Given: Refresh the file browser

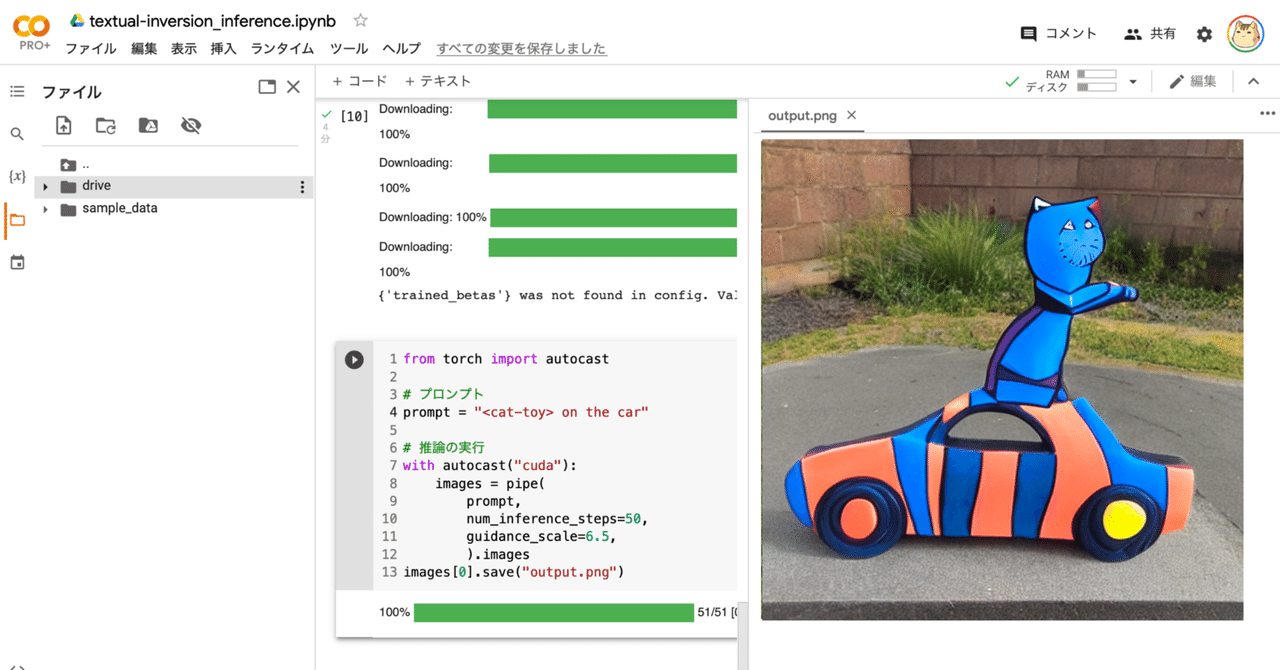Looking at the screenshot, I should (105, 125).
